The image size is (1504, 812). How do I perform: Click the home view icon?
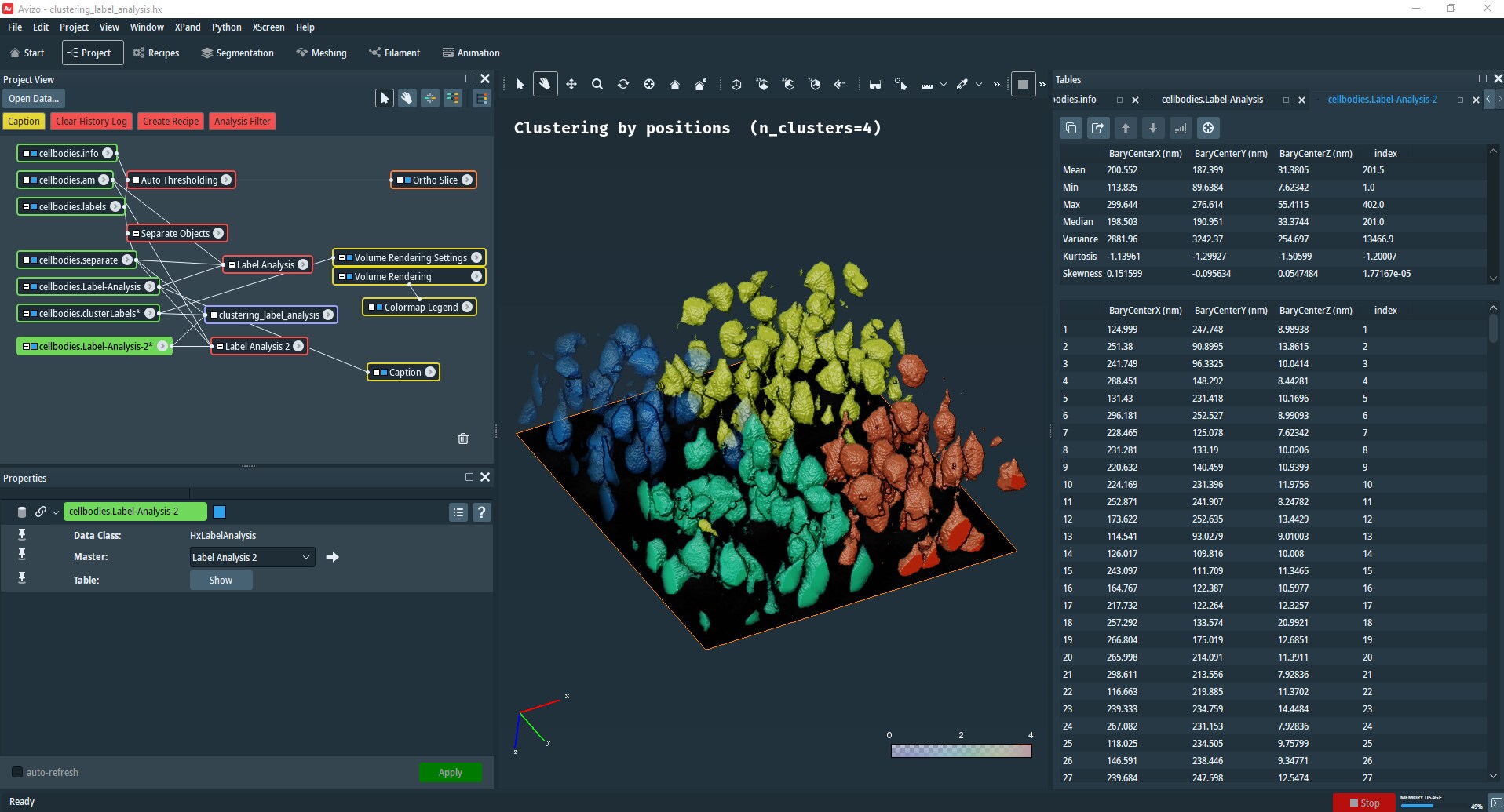coord(675,85)
